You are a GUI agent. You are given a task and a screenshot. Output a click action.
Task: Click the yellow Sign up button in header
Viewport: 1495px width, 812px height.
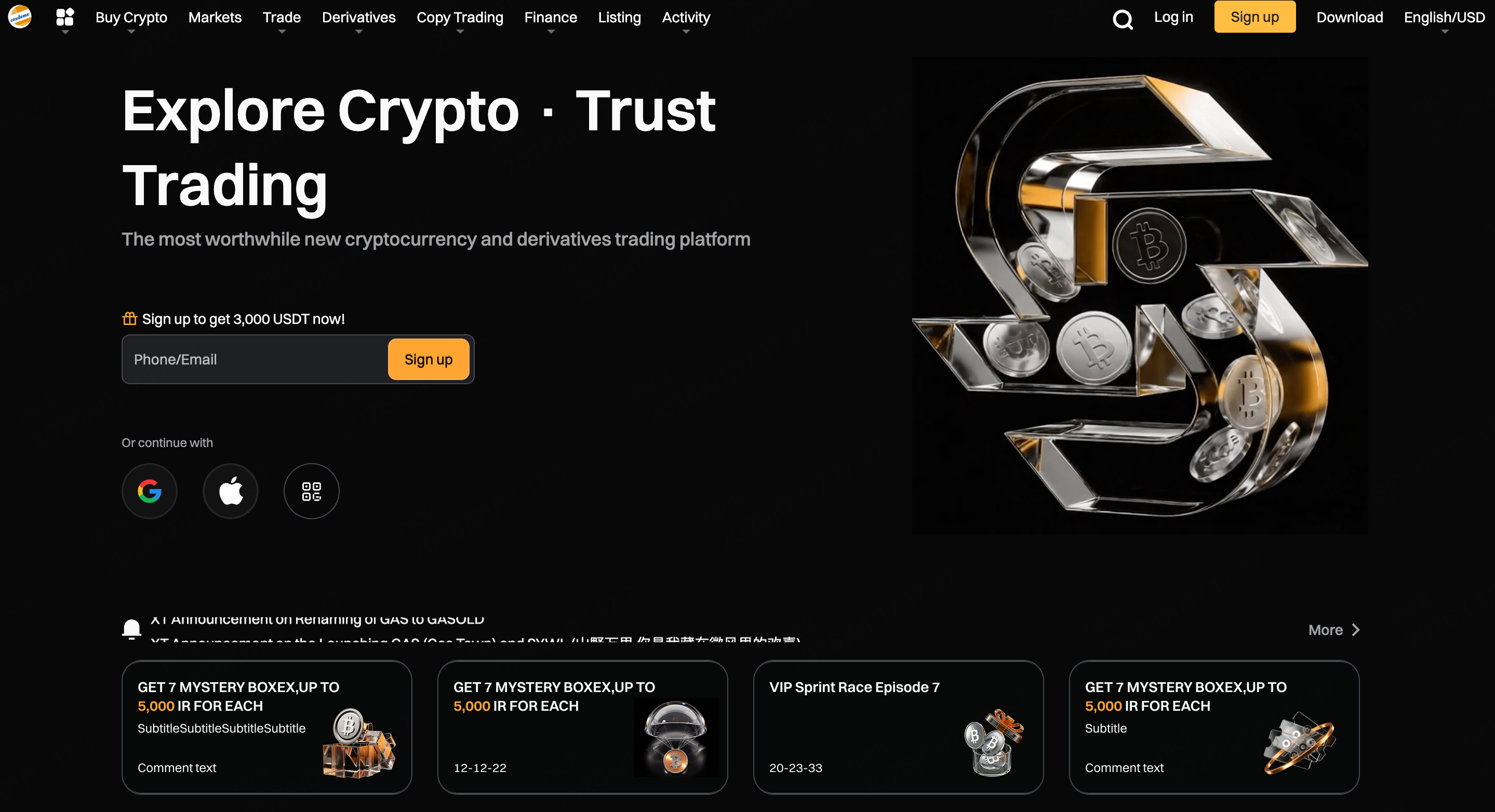tap(1254, 17)
